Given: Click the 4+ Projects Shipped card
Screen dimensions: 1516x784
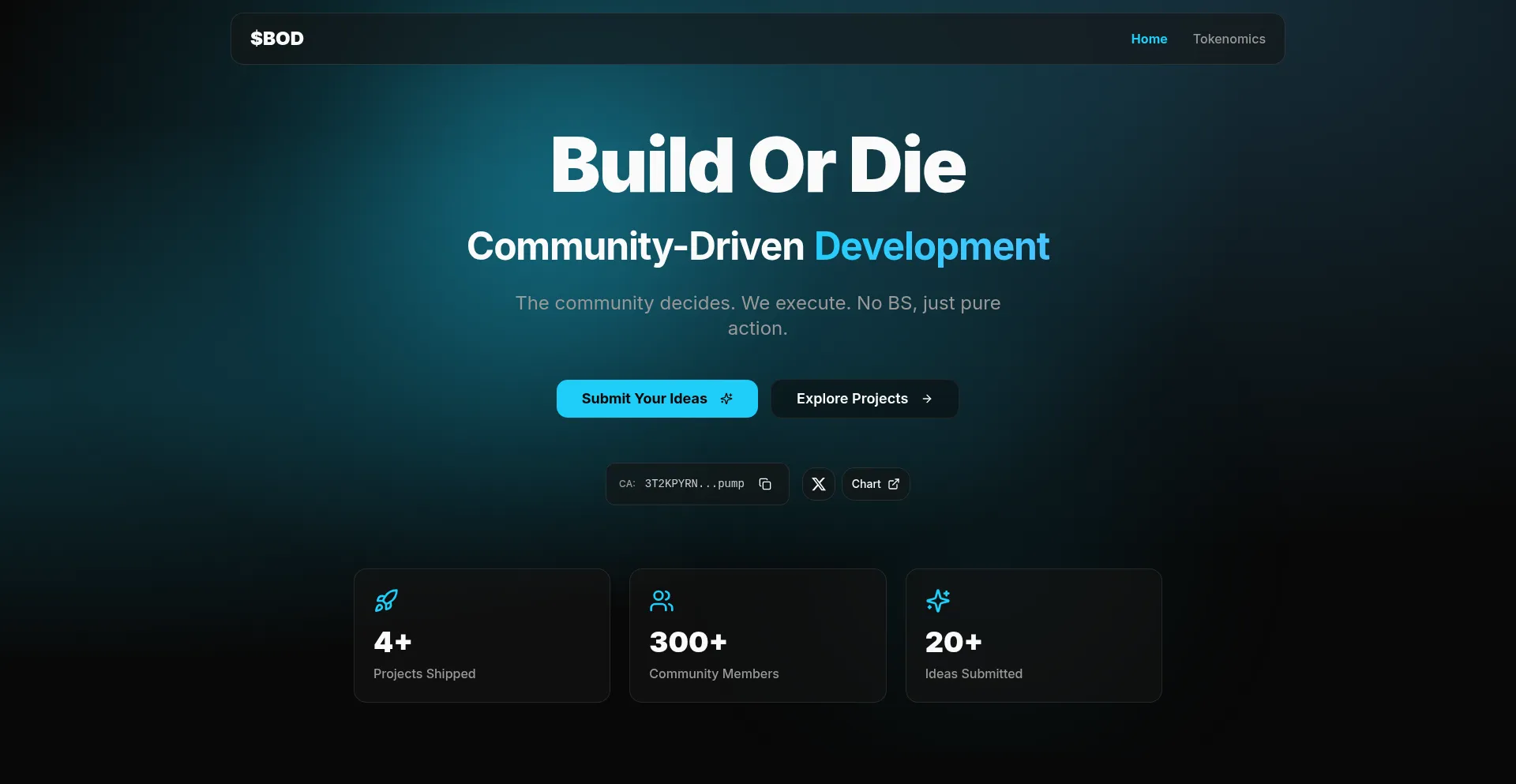Looking at the screenshot, I should coord(482,636).
